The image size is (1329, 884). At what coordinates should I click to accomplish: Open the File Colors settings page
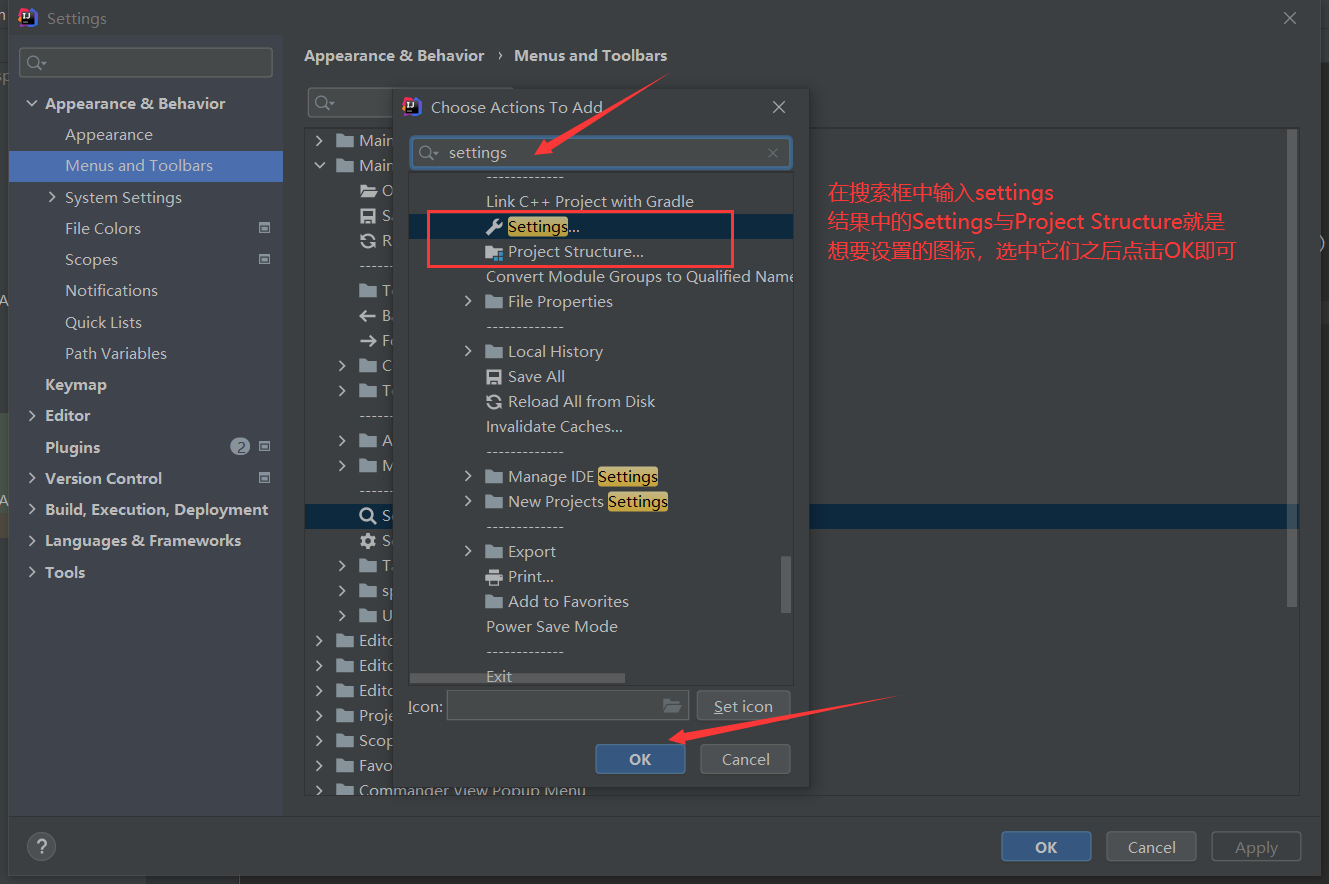[103, 229]
